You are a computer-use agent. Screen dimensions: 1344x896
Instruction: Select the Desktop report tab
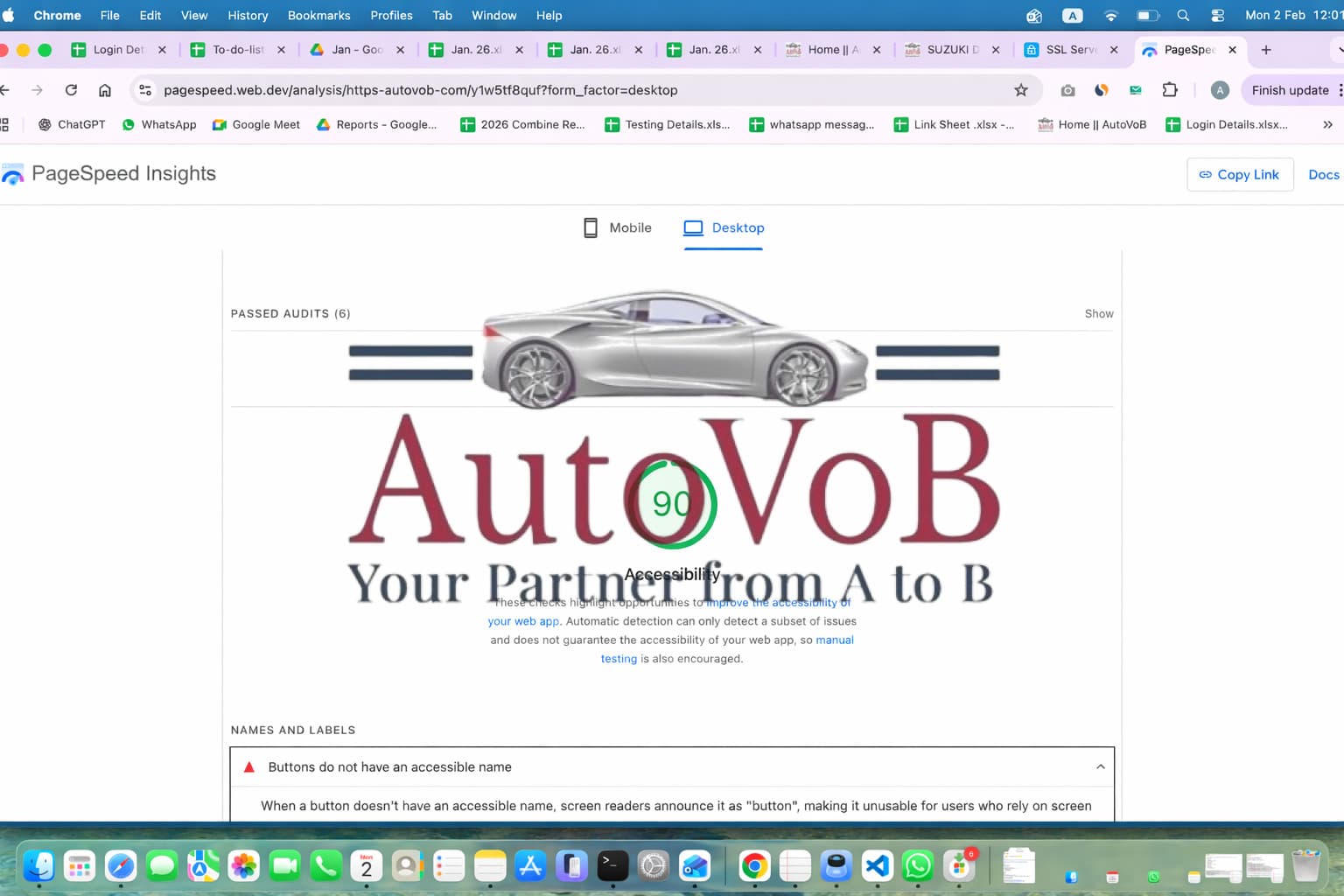[724, 228]
